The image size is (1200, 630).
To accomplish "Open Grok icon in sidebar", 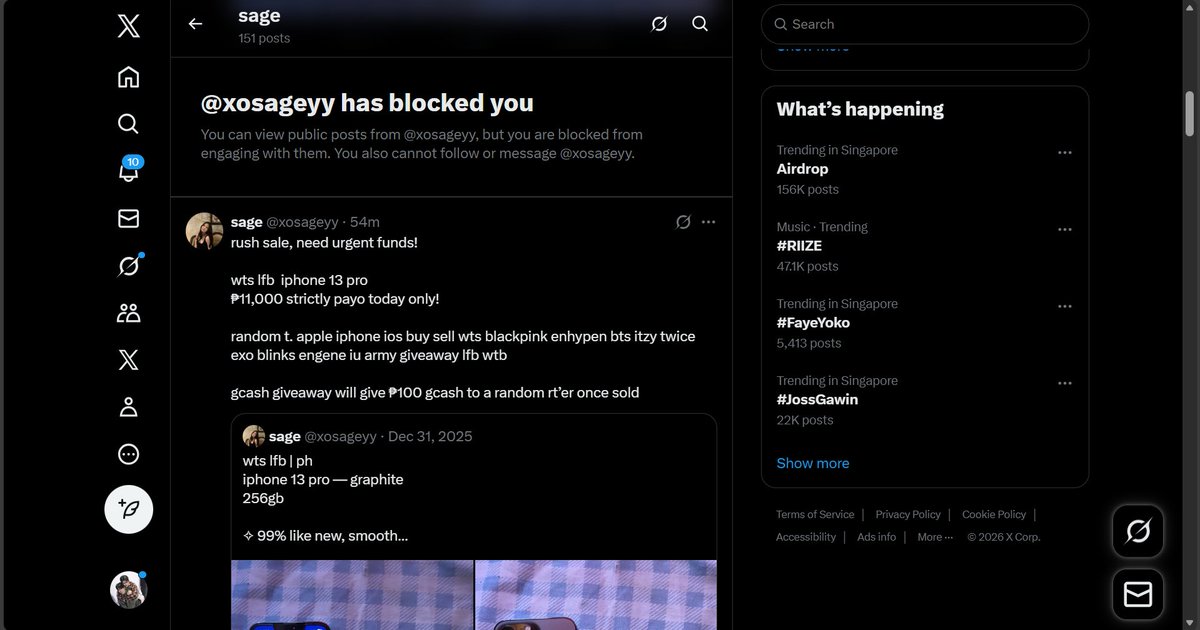I will [x=129, y=266].
